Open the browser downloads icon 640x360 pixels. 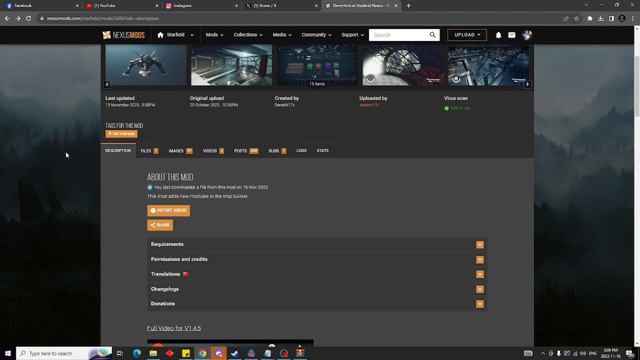[600, 18]
